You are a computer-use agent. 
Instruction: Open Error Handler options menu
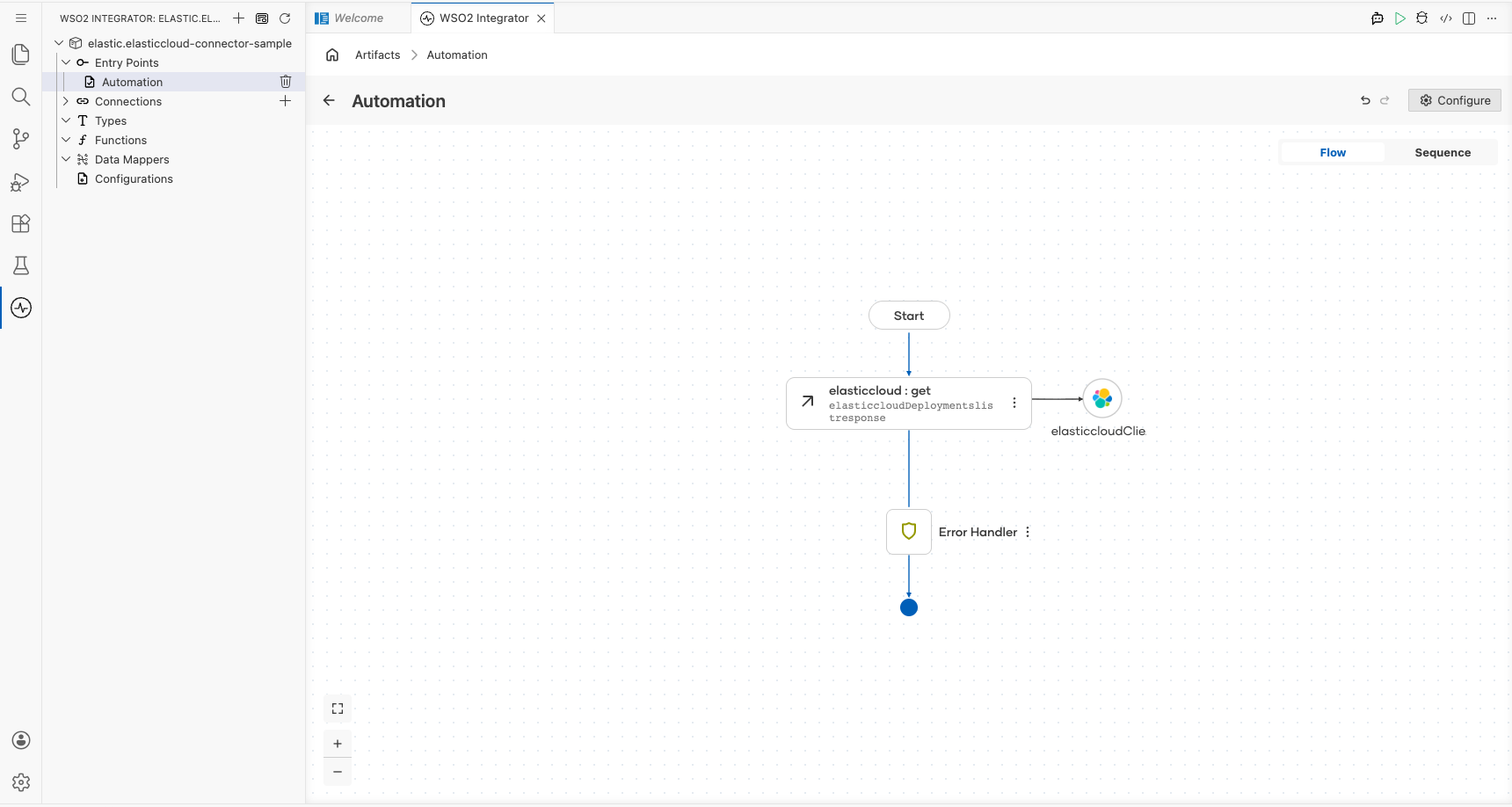point(1028,532)
